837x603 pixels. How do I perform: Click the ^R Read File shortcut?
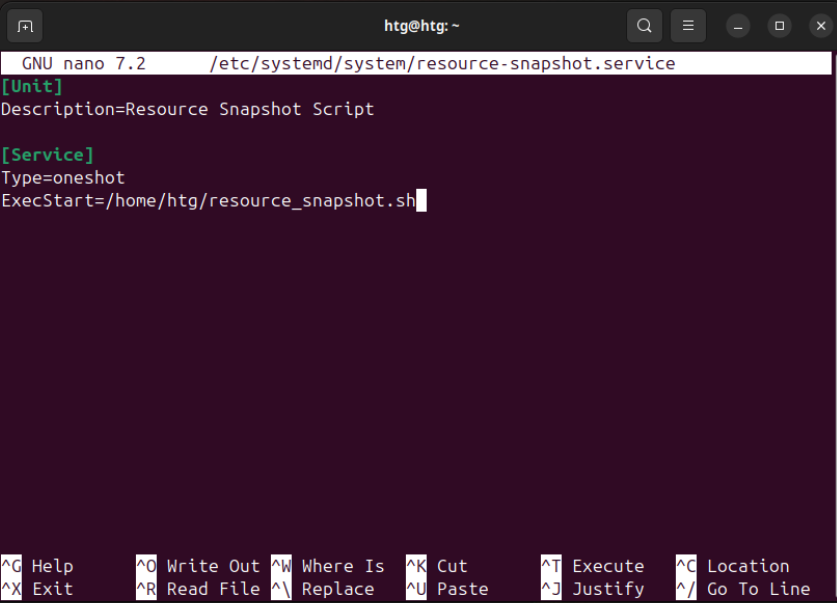click(198, 589)
